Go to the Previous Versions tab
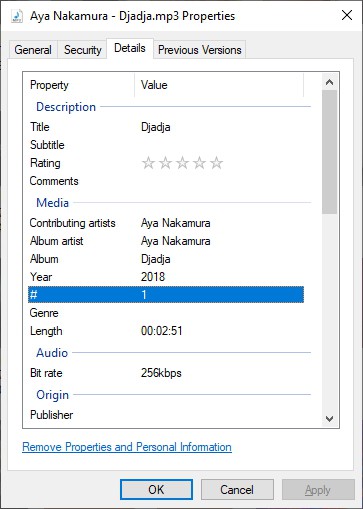Viewport: 363px width, 509px height. (199, 50)
